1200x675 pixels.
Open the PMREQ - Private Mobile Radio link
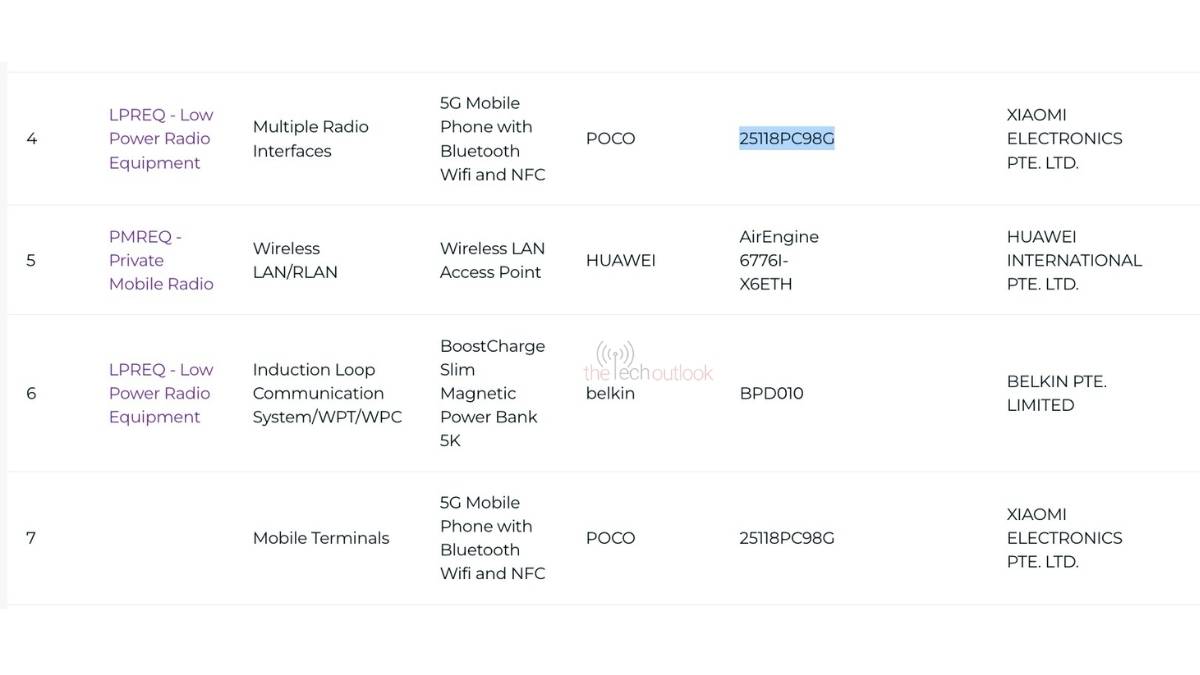(x=160, y=260)
